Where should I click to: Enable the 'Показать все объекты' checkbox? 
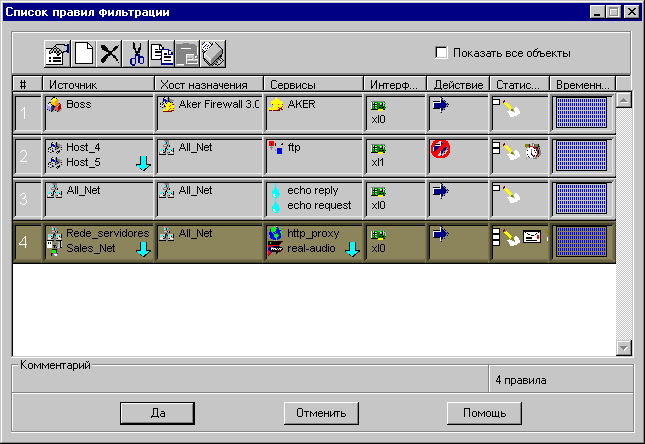pos(441,53)
